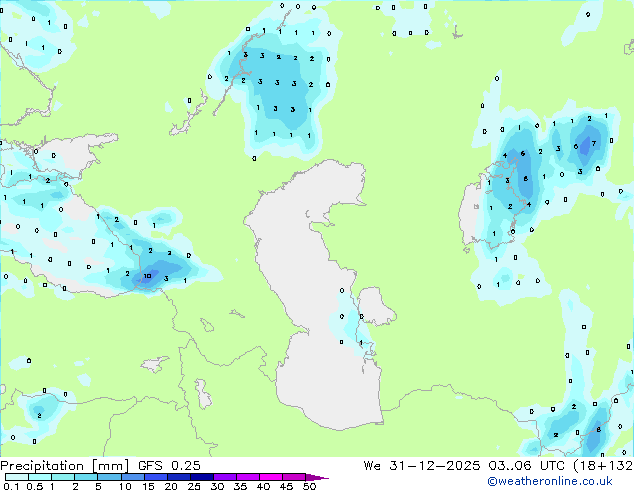Click the '35' legend scale label
Image resolution: width=634 pixels, height=490 pixels.
pos(241,486)
